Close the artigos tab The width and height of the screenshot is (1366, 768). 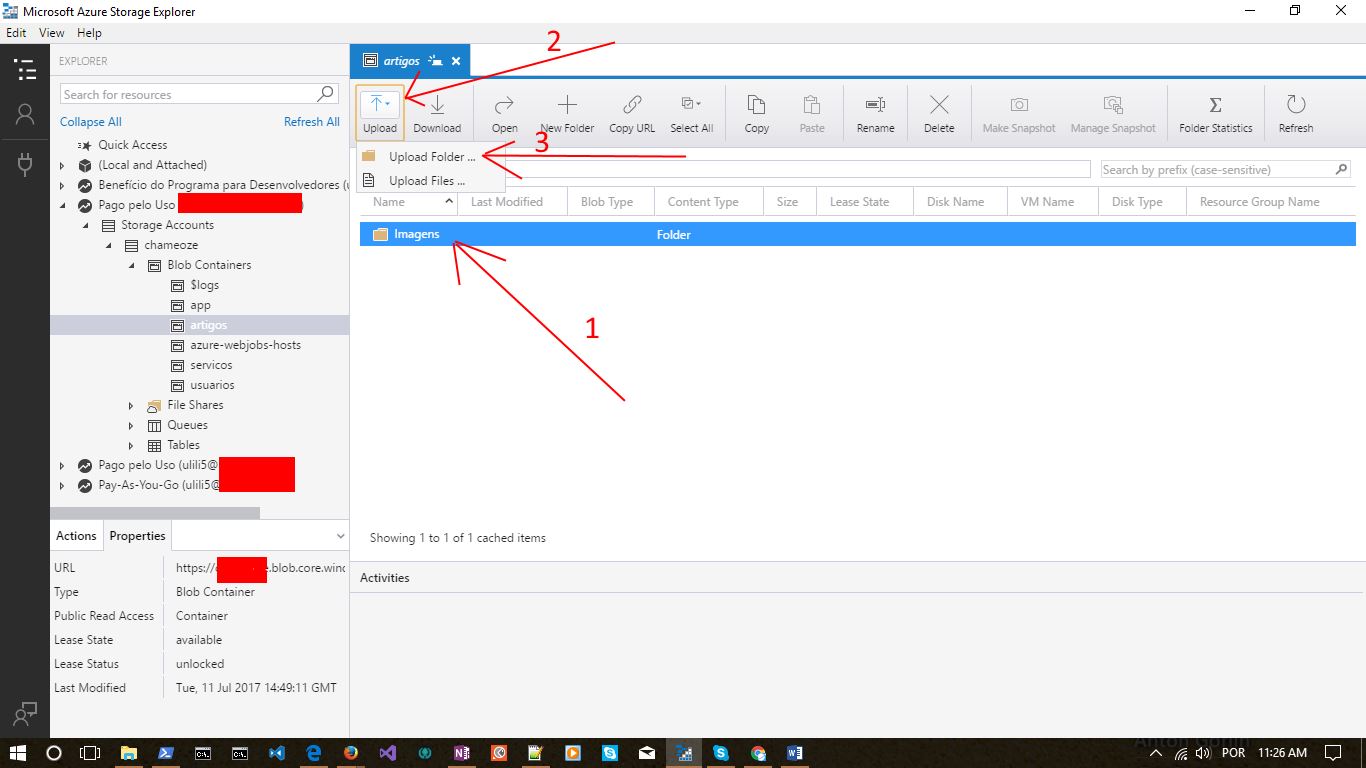click(456, 61)
